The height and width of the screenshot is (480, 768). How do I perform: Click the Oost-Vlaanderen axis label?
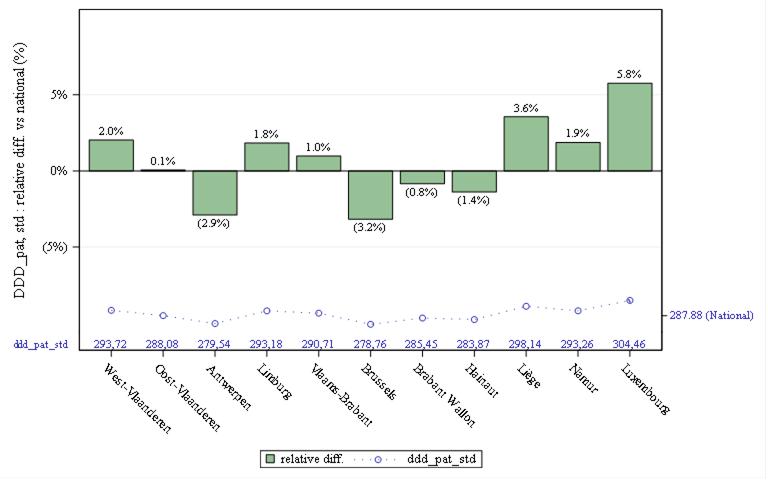[188, 398]
